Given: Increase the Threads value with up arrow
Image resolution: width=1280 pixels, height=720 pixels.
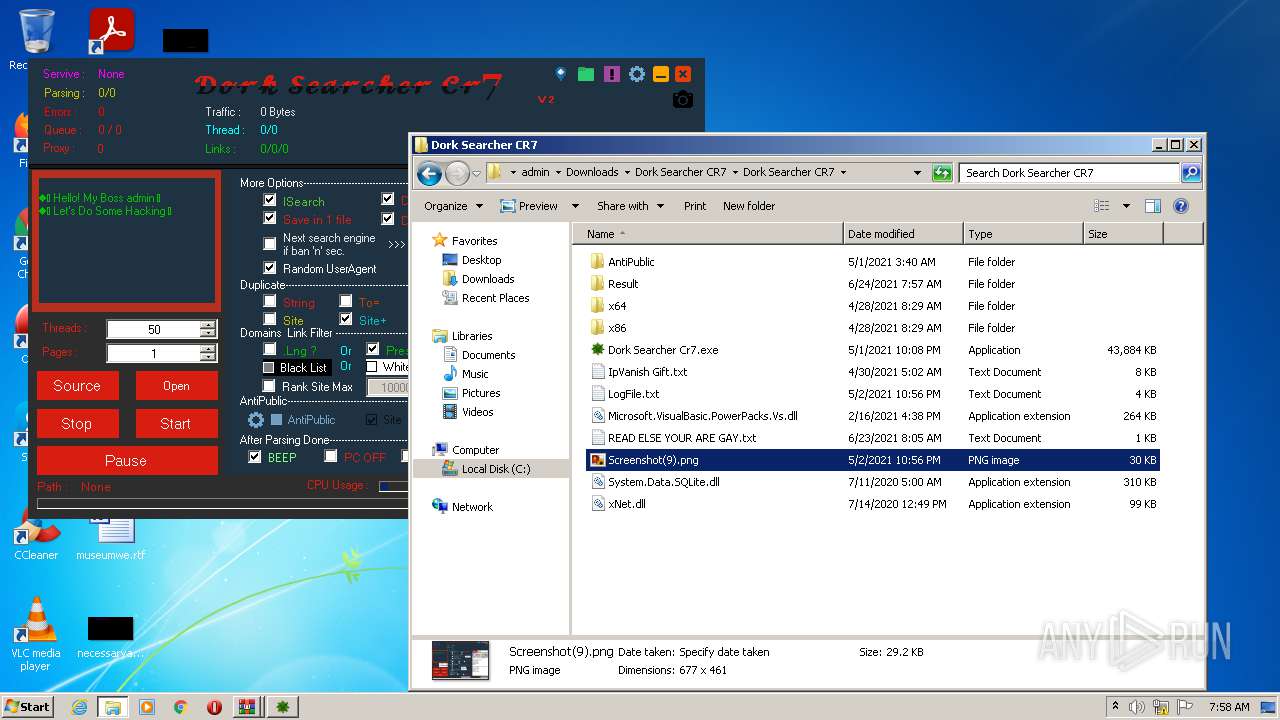Looking at the screenshot, I should [207, 325].
